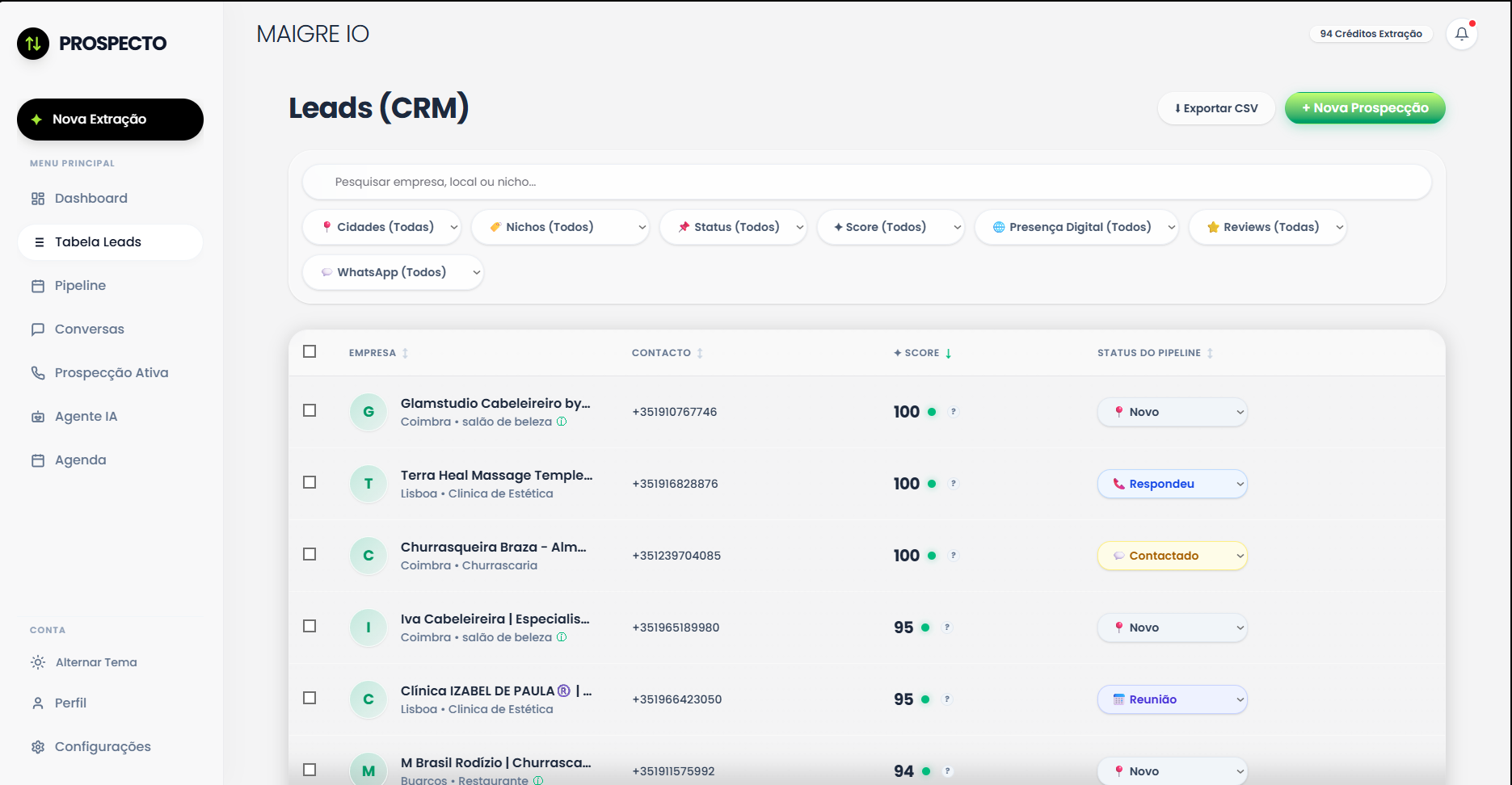Screen dimensions: 1512x785
Task: Click the Conversas chat bubble icon
Action: click(x=38, y=330)
